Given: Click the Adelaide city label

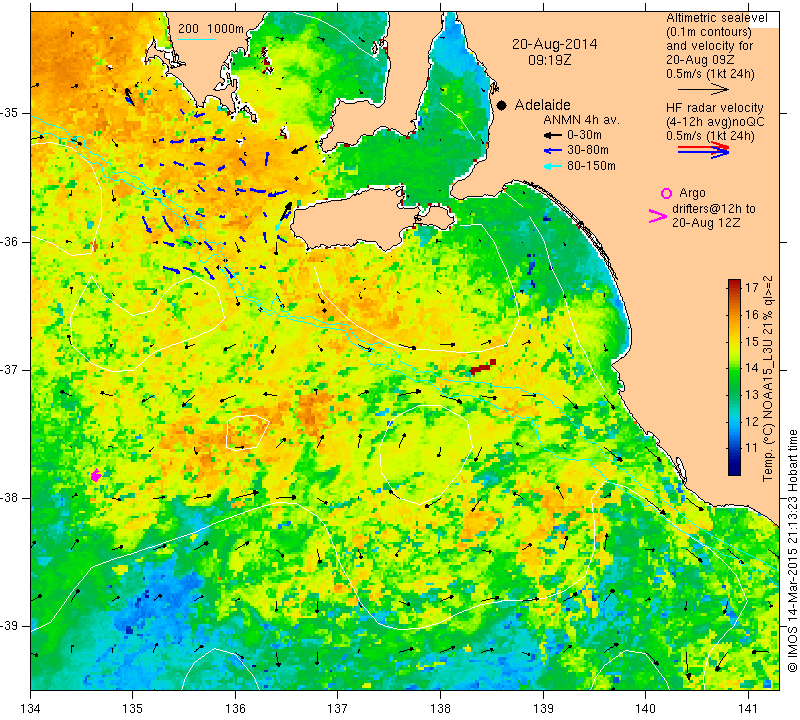Looking at the screenshot, I should [542, 105].
